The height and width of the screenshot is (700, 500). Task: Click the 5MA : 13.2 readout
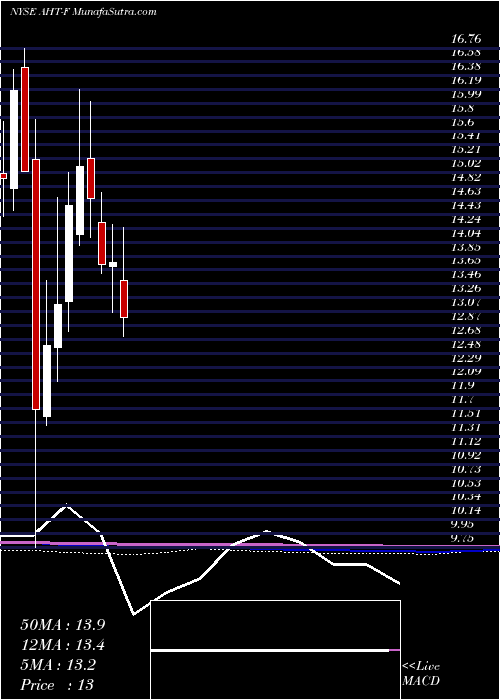click(58, 665)
